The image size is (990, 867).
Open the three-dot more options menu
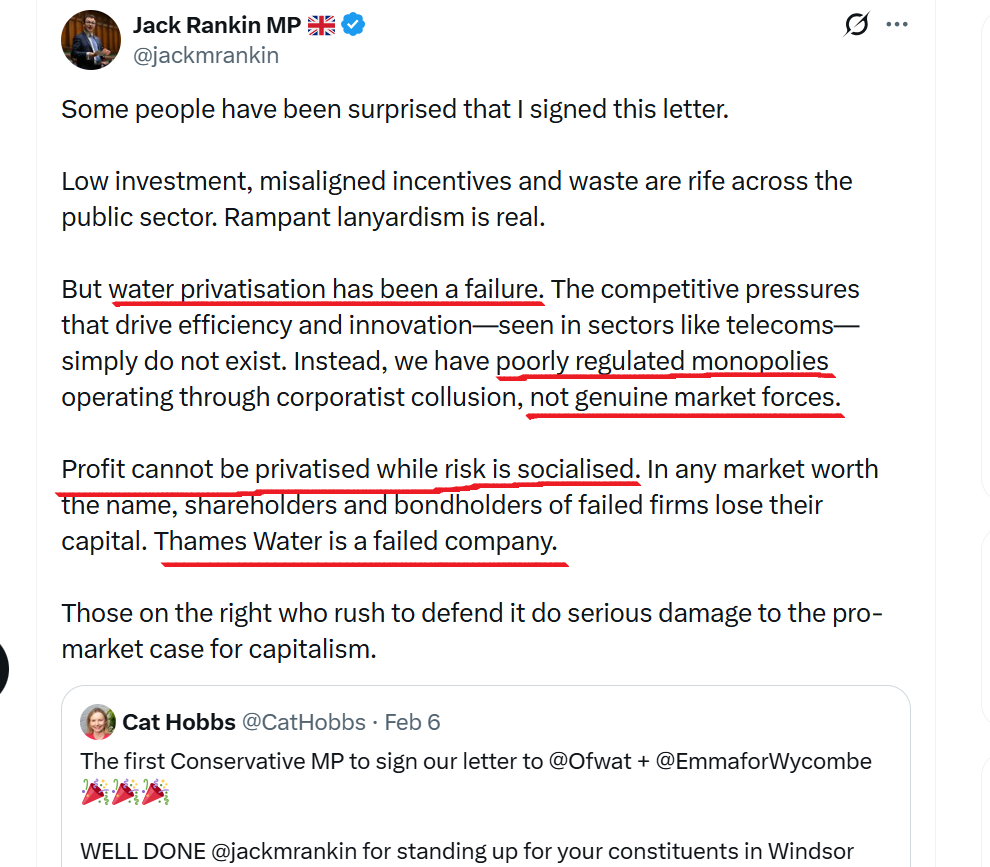coord(897,25)
